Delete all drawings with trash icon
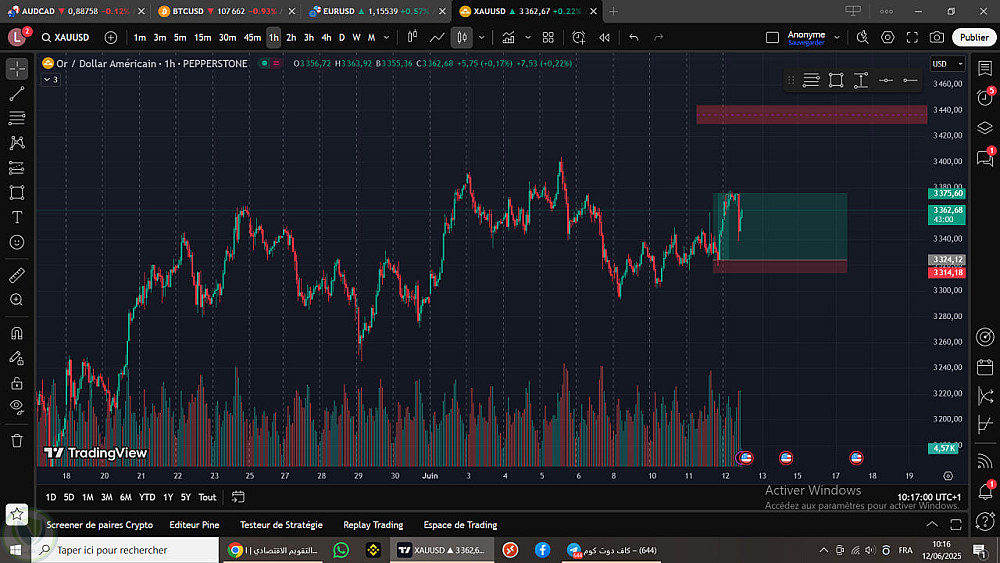Screen dimensions: 1000x563 (x=17, y=440)
